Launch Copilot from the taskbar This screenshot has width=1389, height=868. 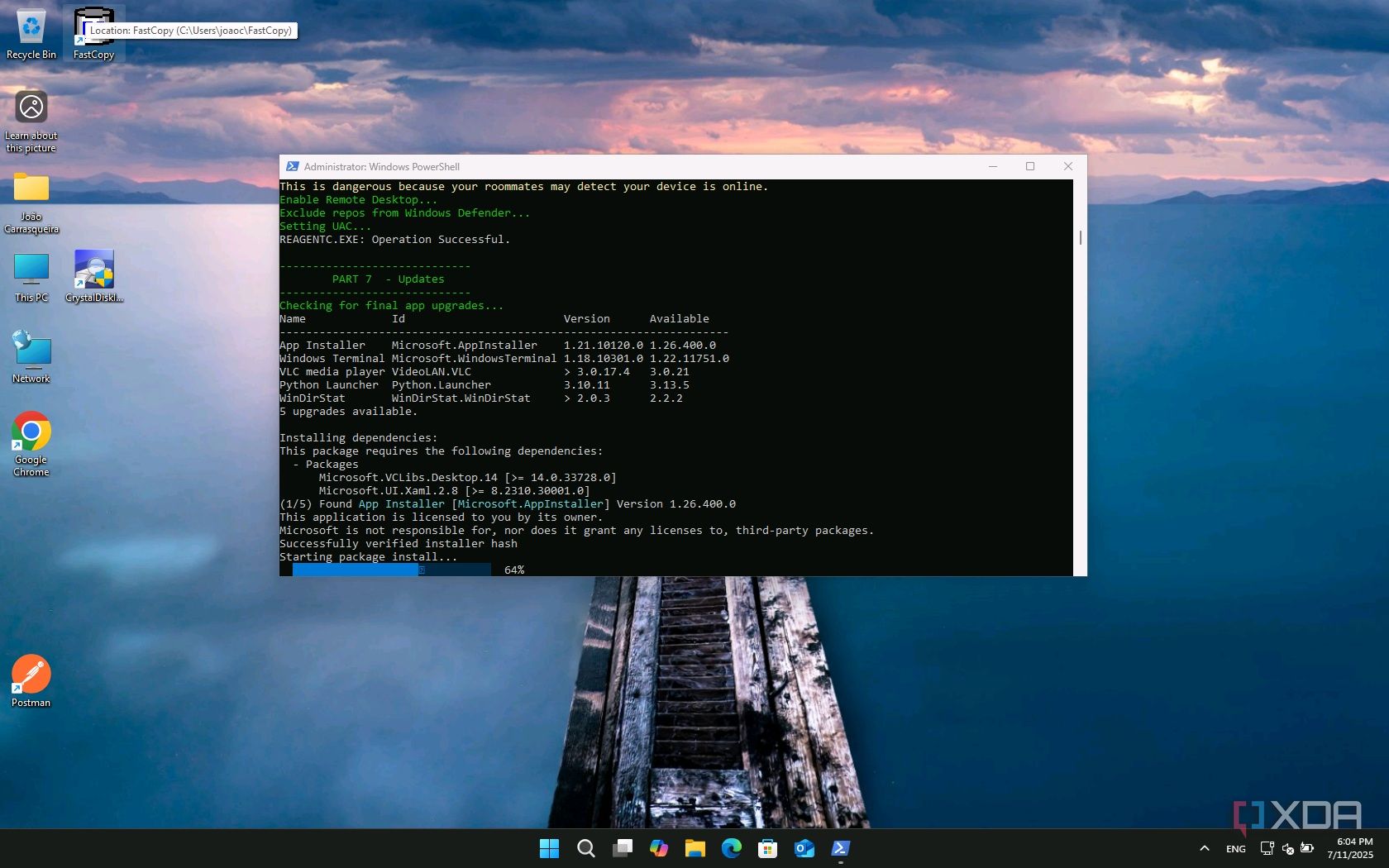659,848
